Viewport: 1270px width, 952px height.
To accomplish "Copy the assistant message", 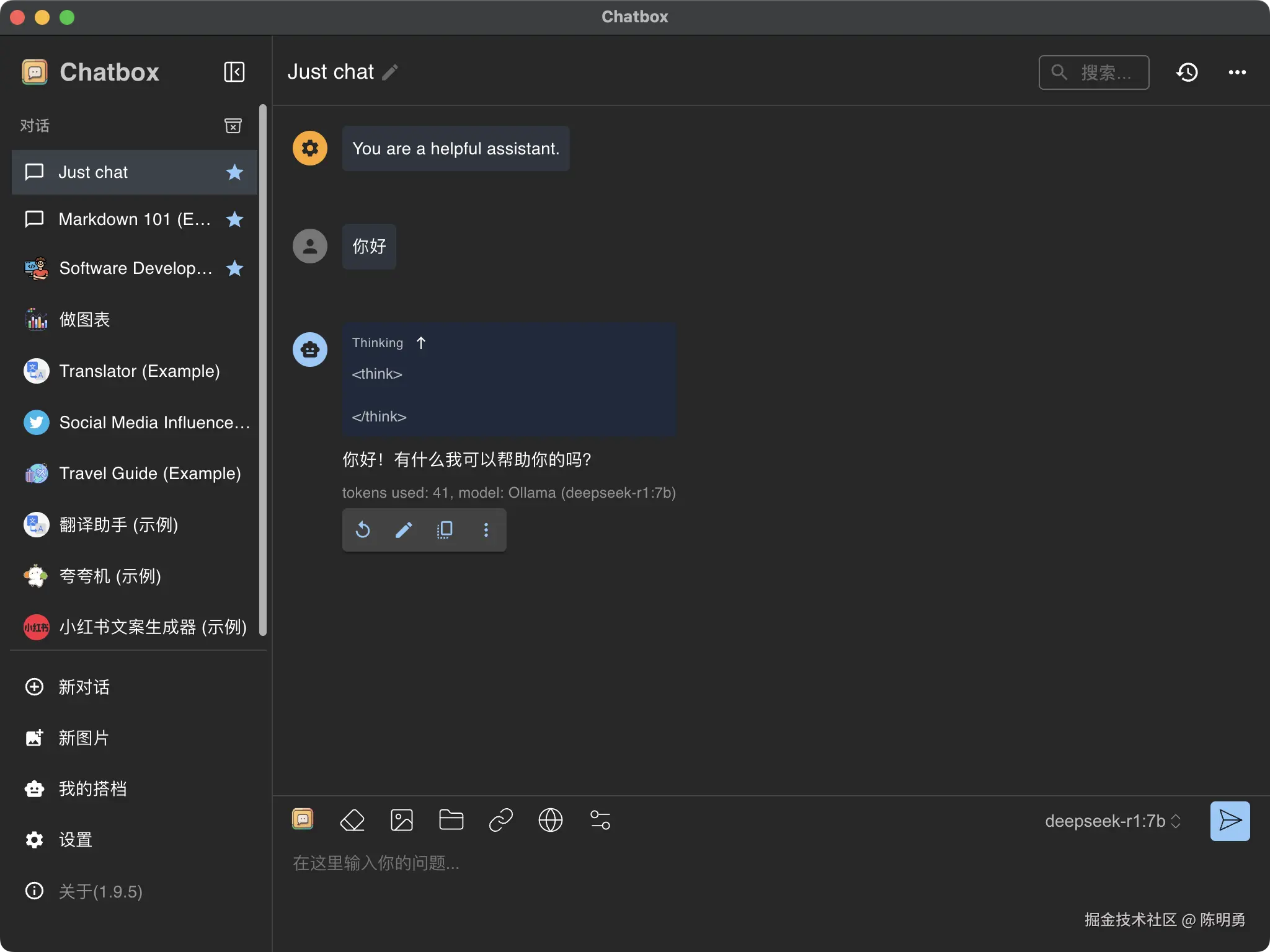I will [x=445, y=530].
